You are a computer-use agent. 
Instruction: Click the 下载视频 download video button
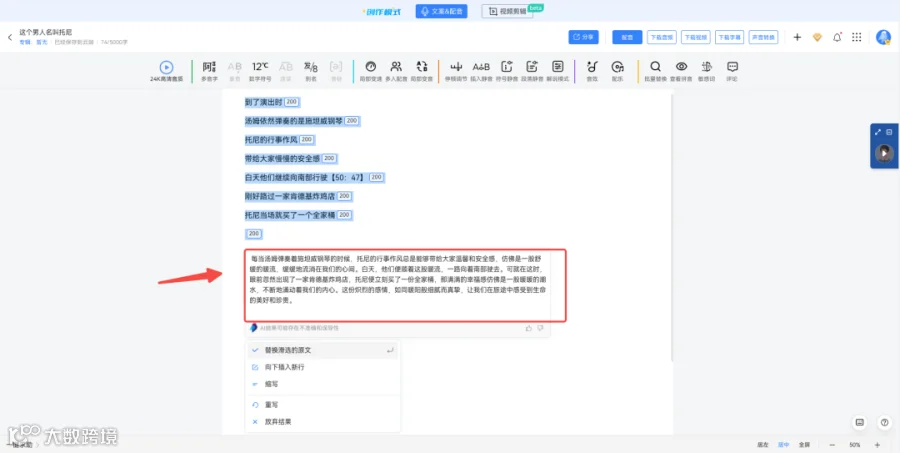[696, 37]
